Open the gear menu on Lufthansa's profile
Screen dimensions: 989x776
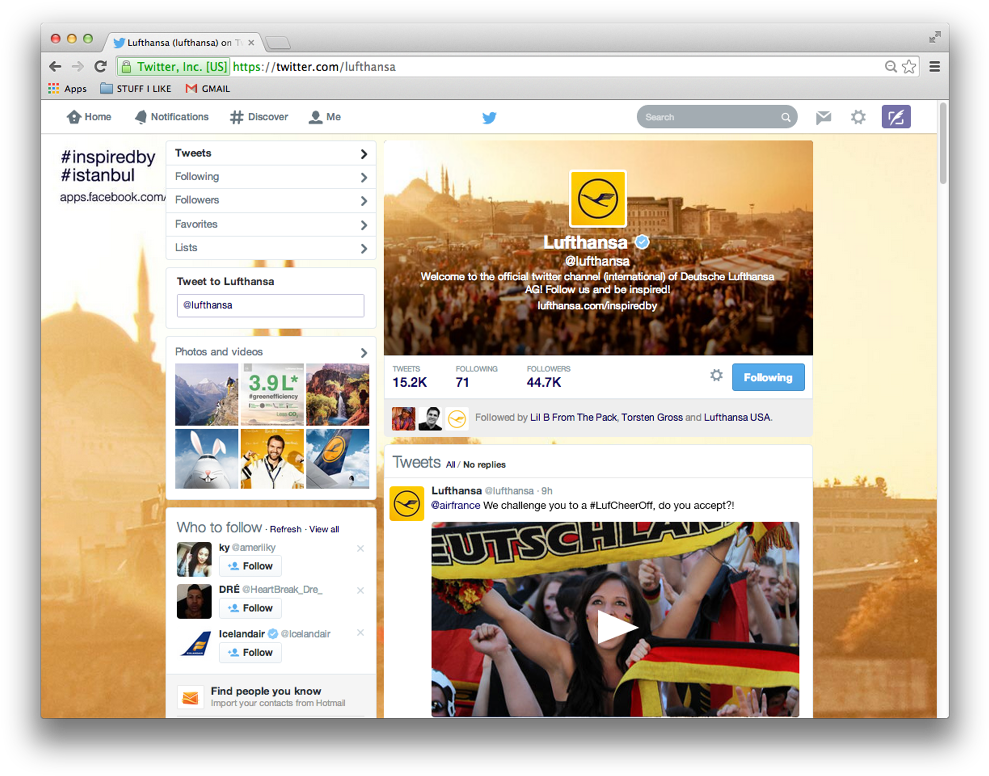(716, 376)
